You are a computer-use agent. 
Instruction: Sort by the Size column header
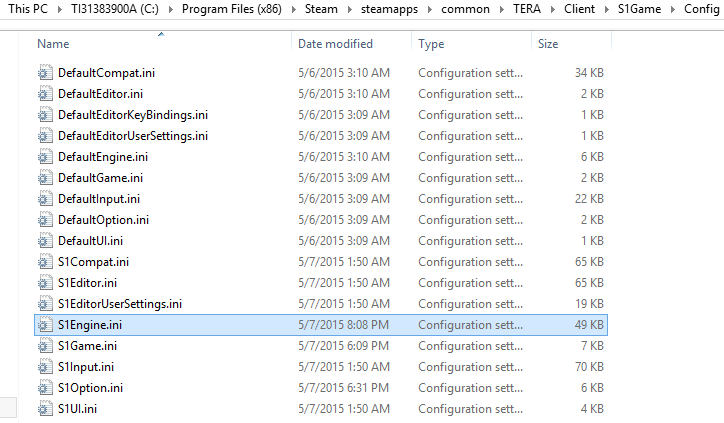click(x=548, y=44)
